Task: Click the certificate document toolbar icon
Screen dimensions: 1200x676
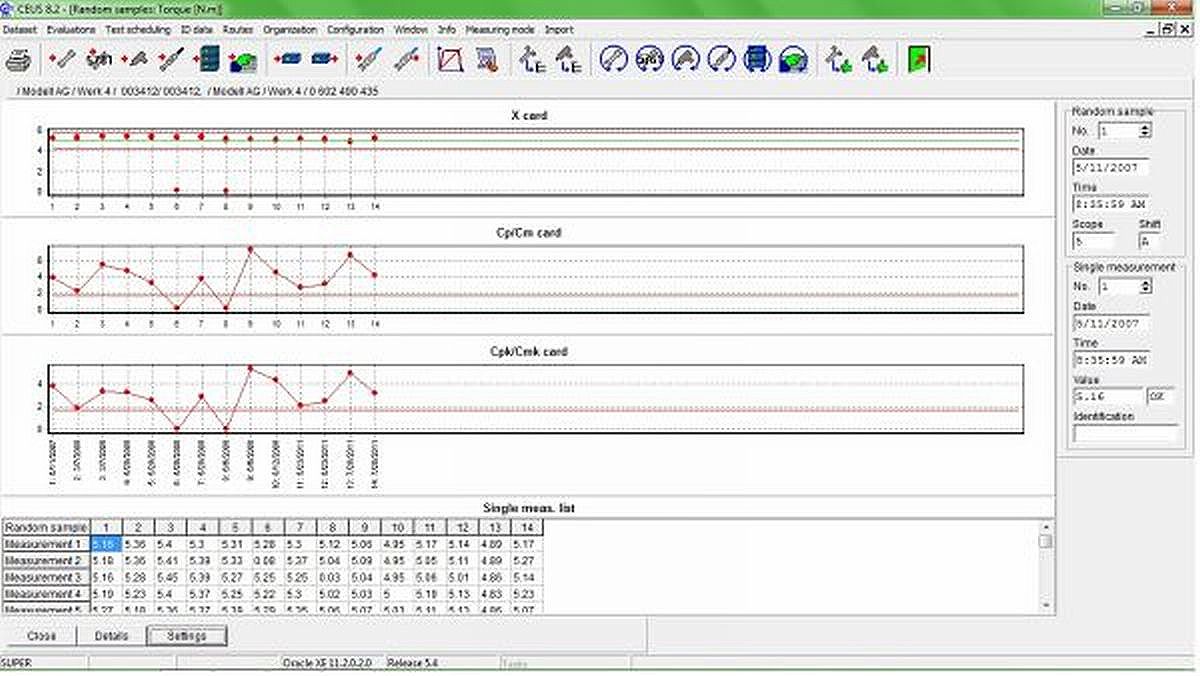Action: 487,60
